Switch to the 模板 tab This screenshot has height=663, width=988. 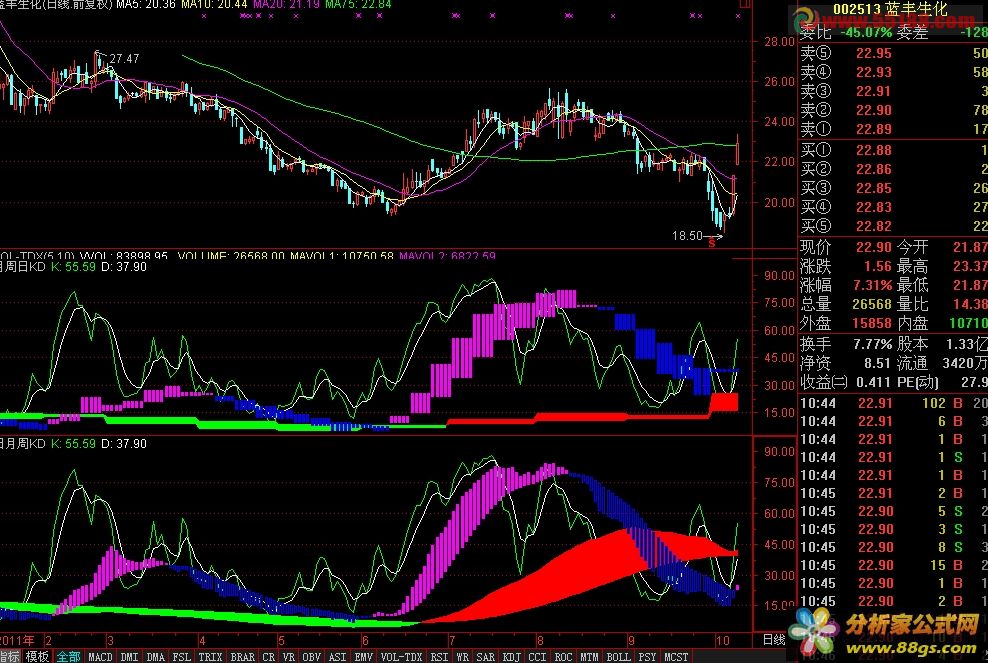(x=37, y=656)
